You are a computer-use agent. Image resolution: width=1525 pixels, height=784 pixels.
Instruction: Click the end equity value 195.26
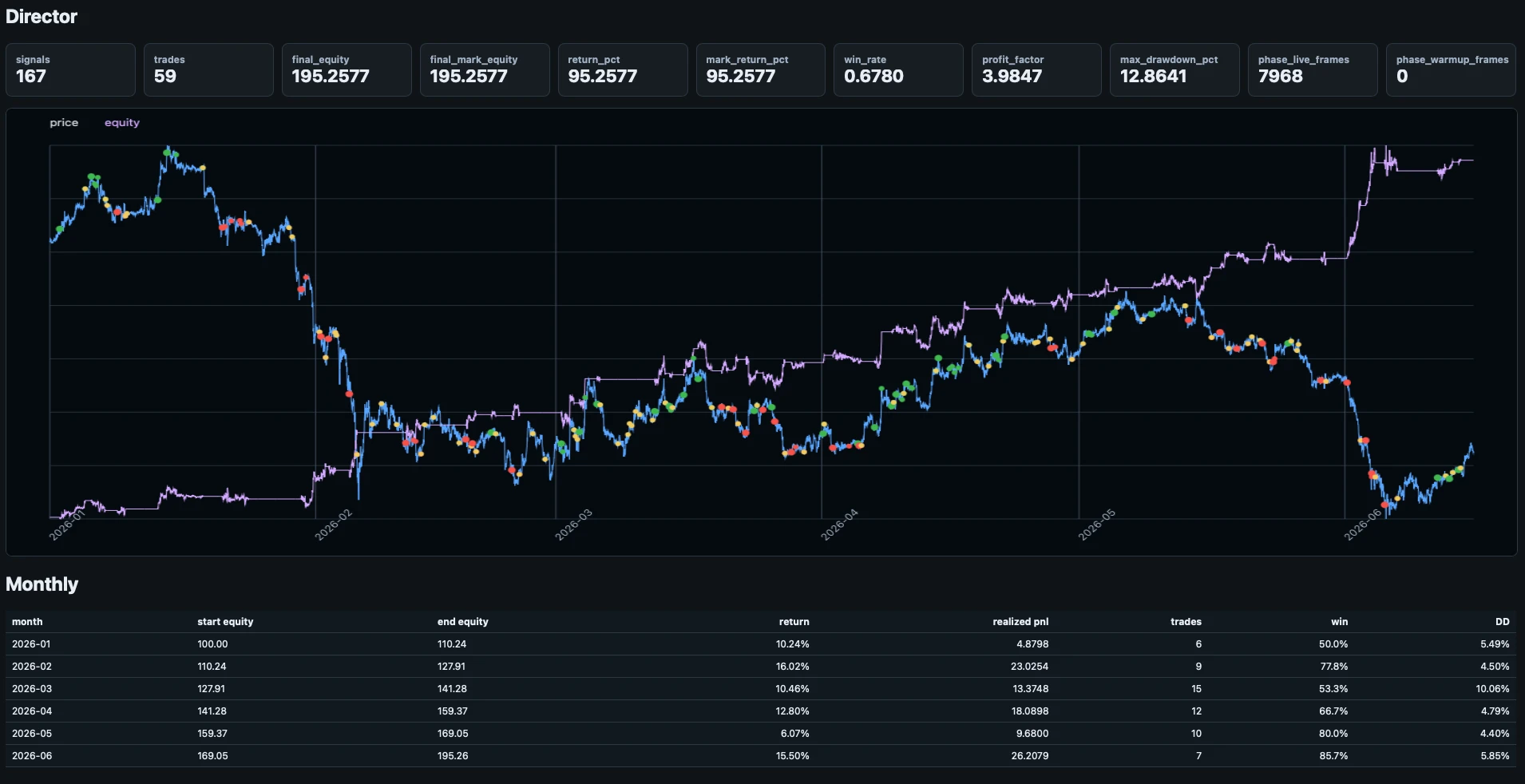click(453, 756)
